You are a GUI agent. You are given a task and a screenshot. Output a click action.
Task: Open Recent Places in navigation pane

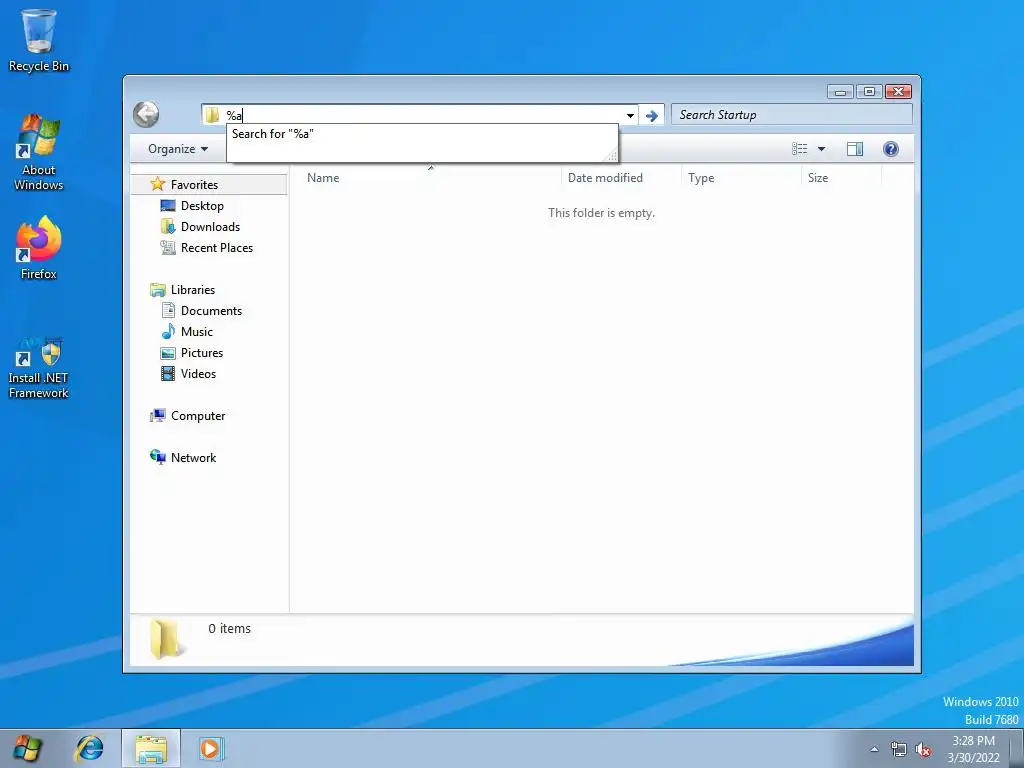[217, 248]
